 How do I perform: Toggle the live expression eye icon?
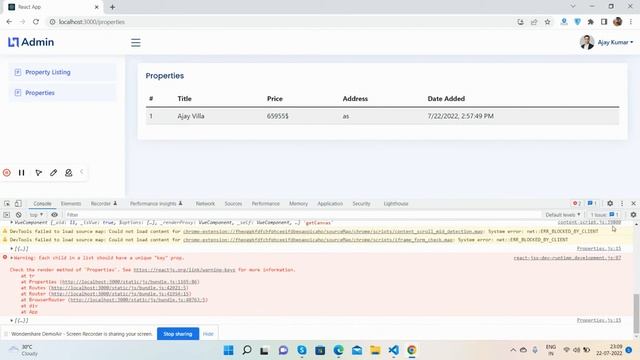point(54,215)
